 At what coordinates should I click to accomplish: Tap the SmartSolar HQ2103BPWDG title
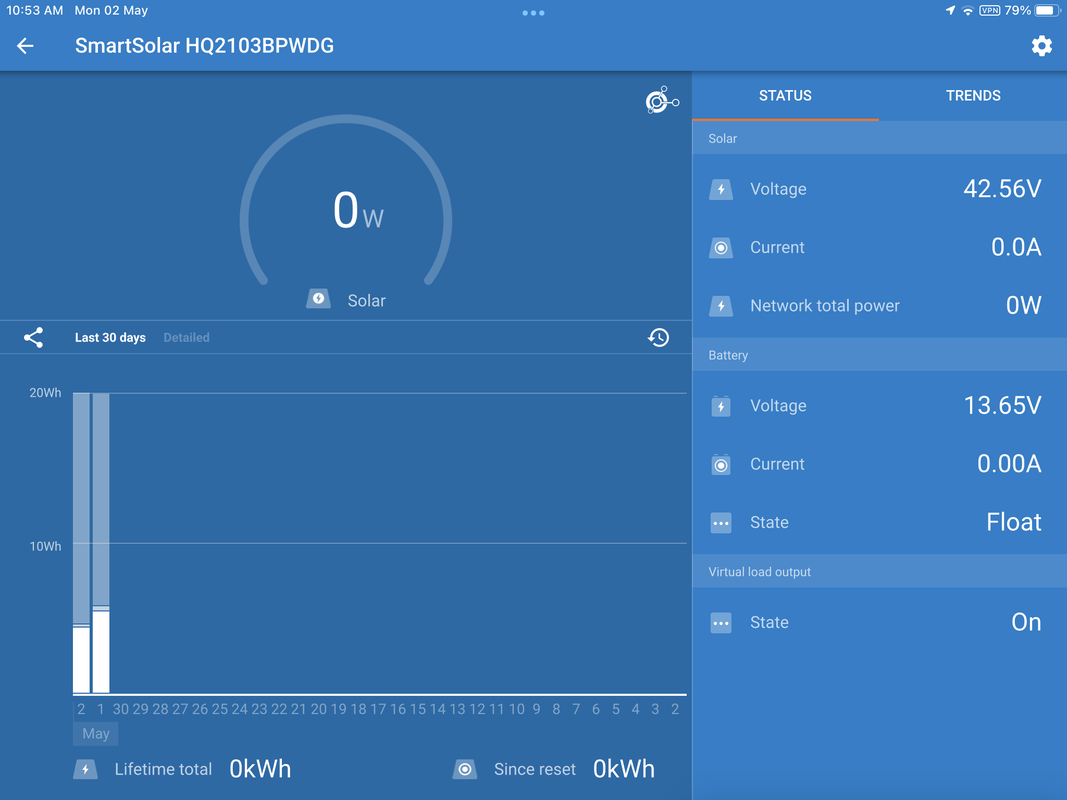(204, 46)
